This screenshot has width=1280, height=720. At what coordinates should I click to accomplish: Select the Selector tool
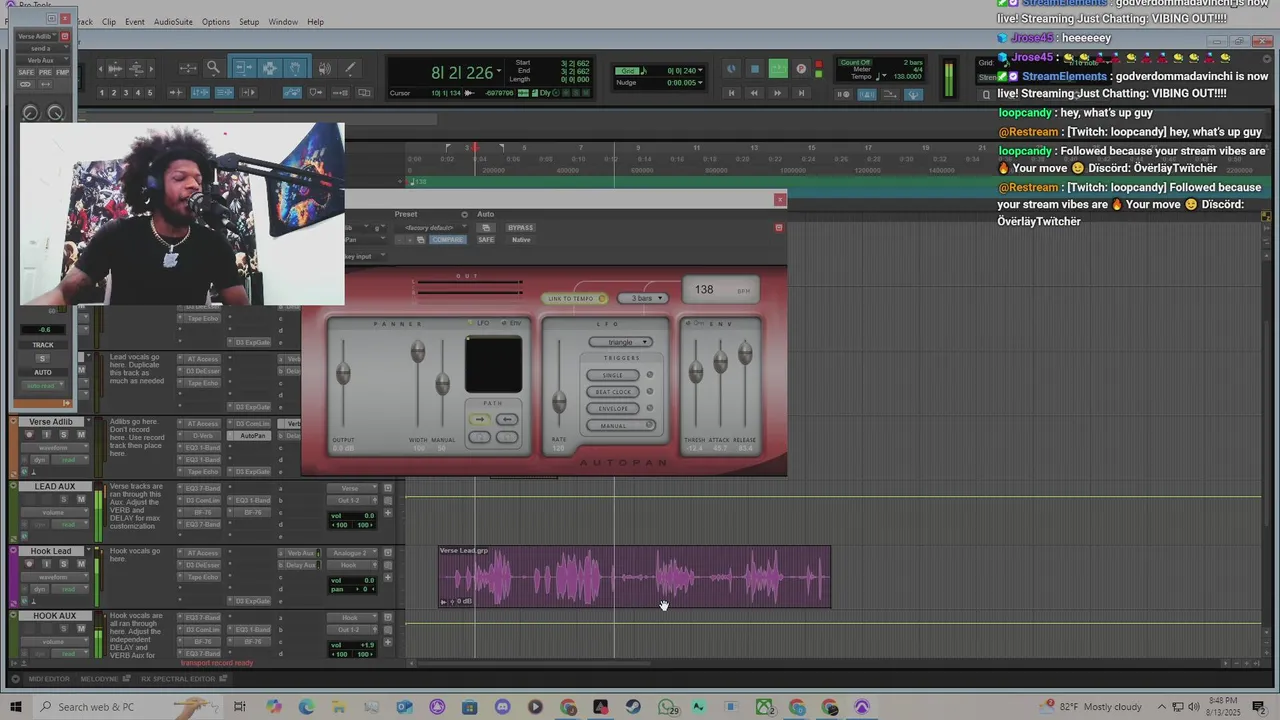(270, 68)
